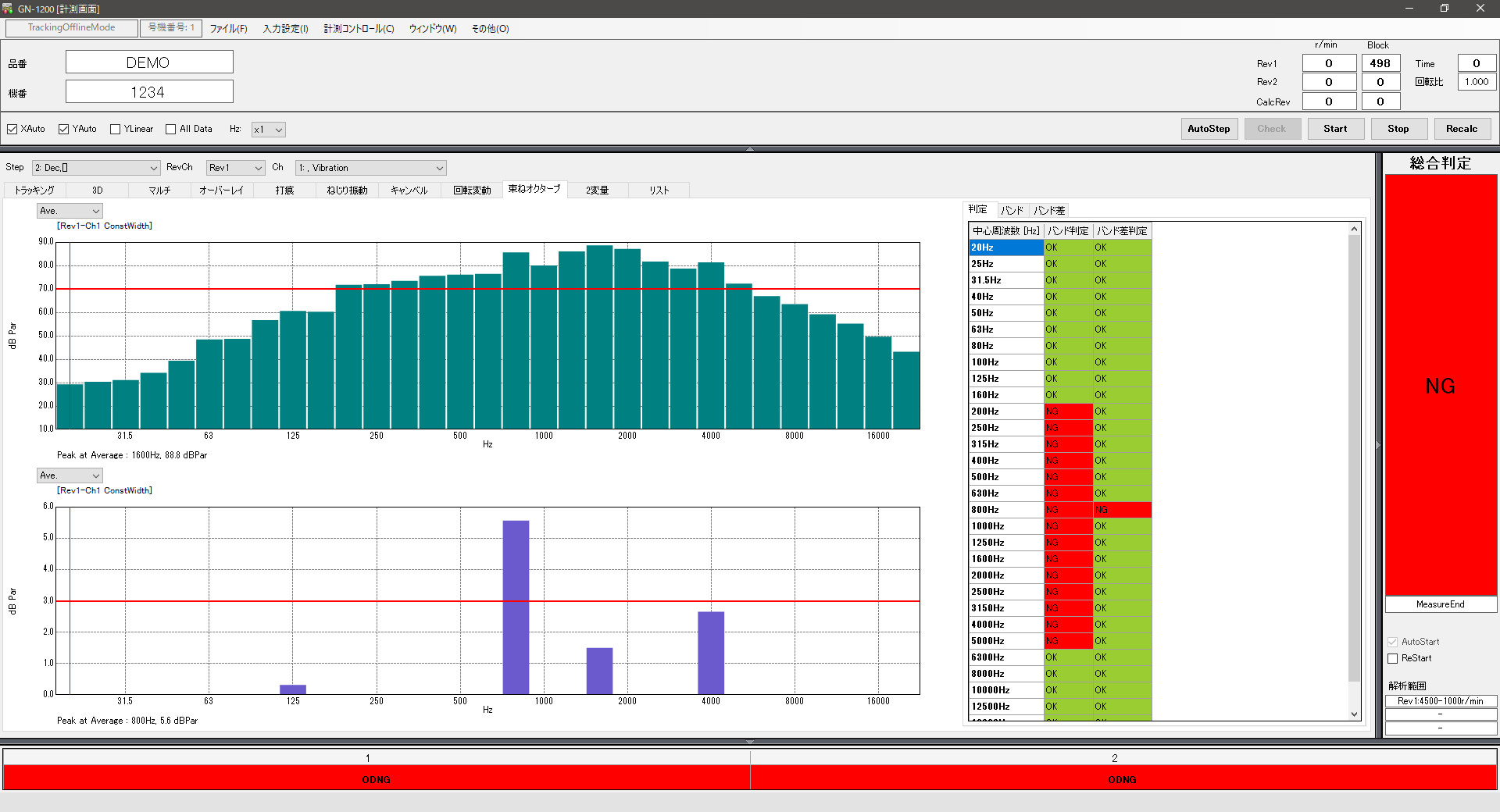1500x812 pixels.
Task: Check the ReStart checkbox
Action: pyautogui.click(x=1392, y=659)
